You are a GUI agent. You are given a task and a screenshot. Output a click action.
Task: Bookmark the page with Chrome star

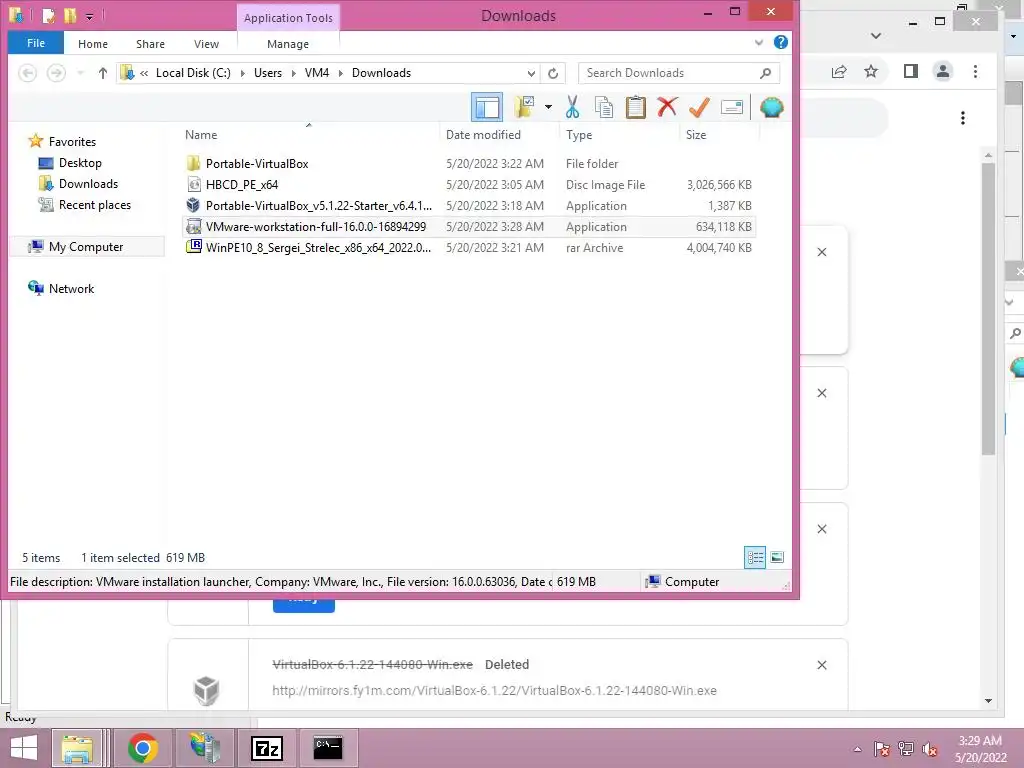pos(871,72)
